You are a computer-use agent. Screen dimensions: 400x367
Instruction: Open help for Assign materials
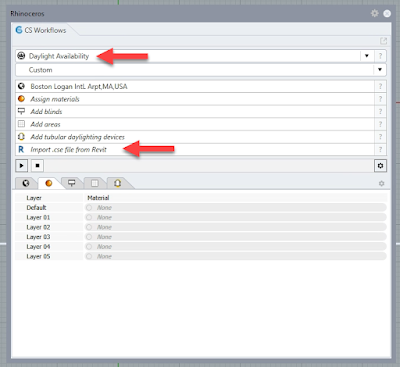tap(380, 99)
